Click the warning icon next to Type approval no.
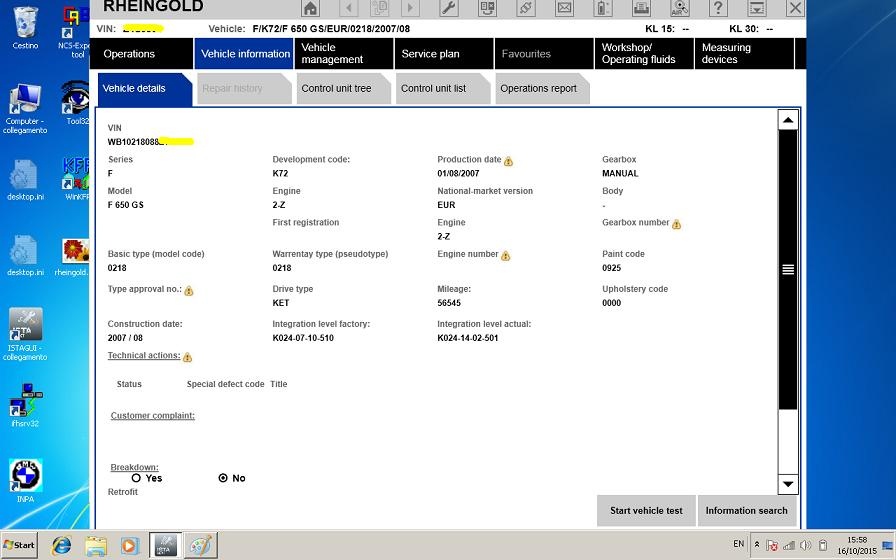Image resolution: width=896 pixels, height=560 pixels. coord(189,291)
